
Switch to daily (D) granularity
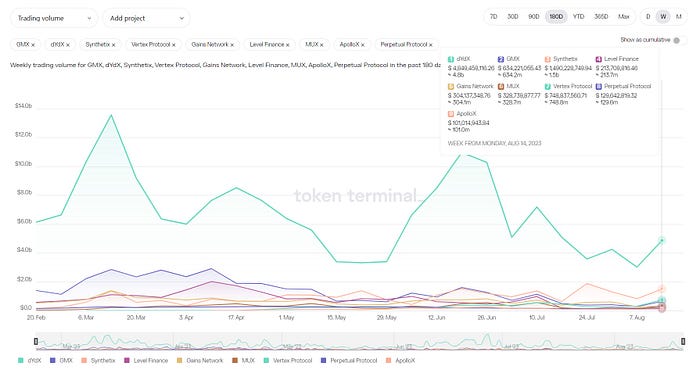(648, 17)
